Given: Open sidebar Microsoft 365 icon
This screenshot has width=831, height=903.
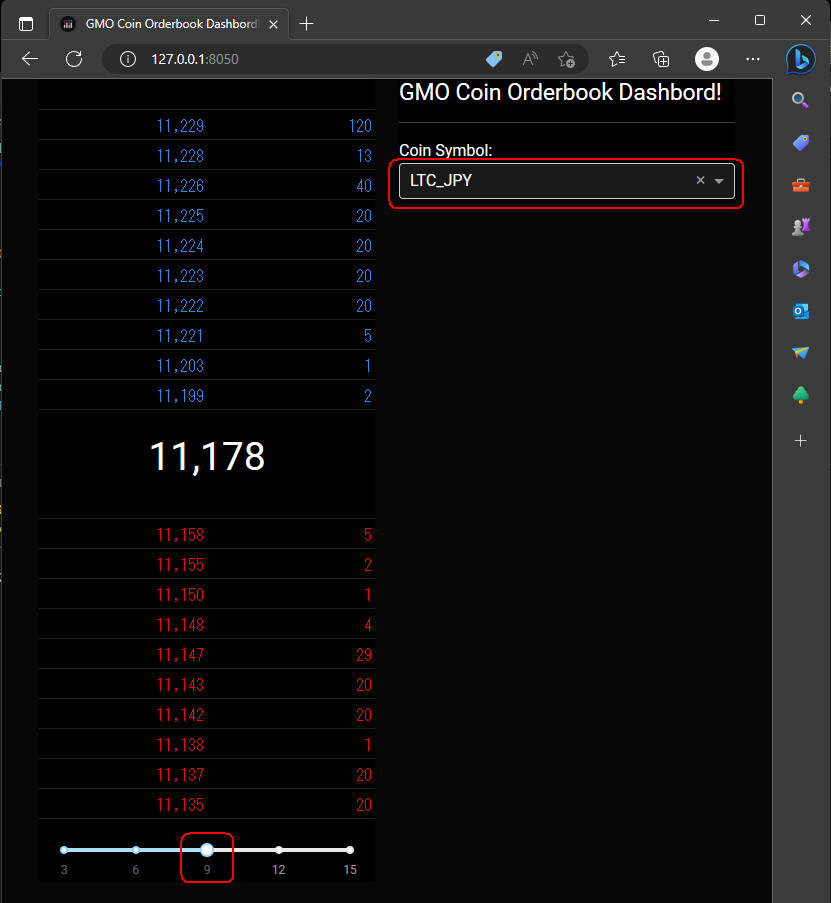Looking at the screenshot, I should [800, 269].
